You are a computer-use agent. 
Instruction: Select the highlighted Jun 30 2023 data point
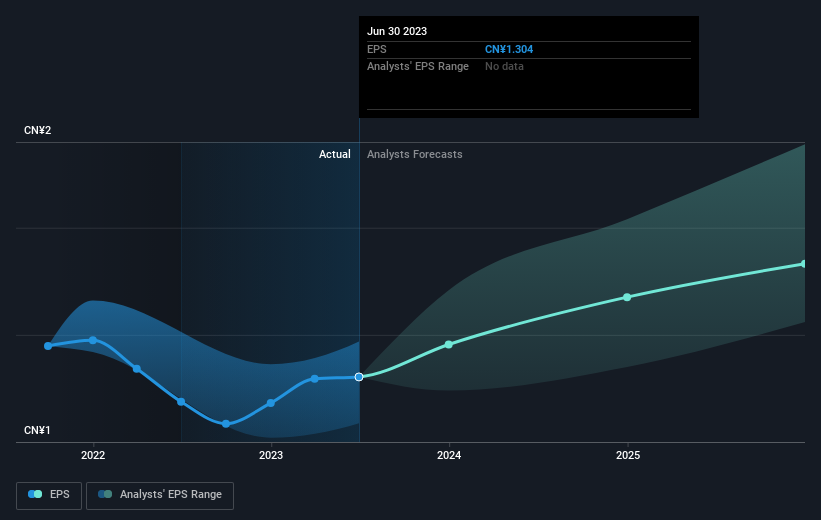[359, 377]
